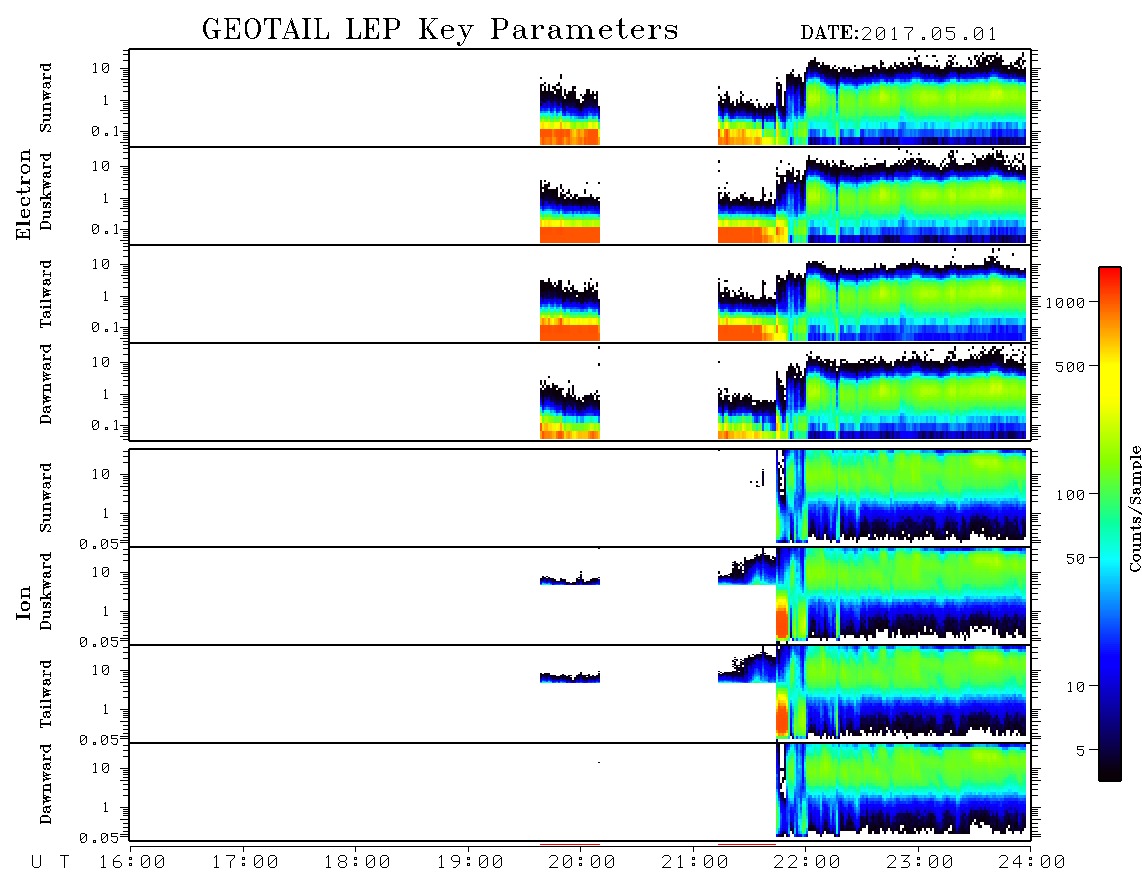Click the 10 tick on Electron Sunward axis
This screenshot has width=1142, height=880.
101,68
